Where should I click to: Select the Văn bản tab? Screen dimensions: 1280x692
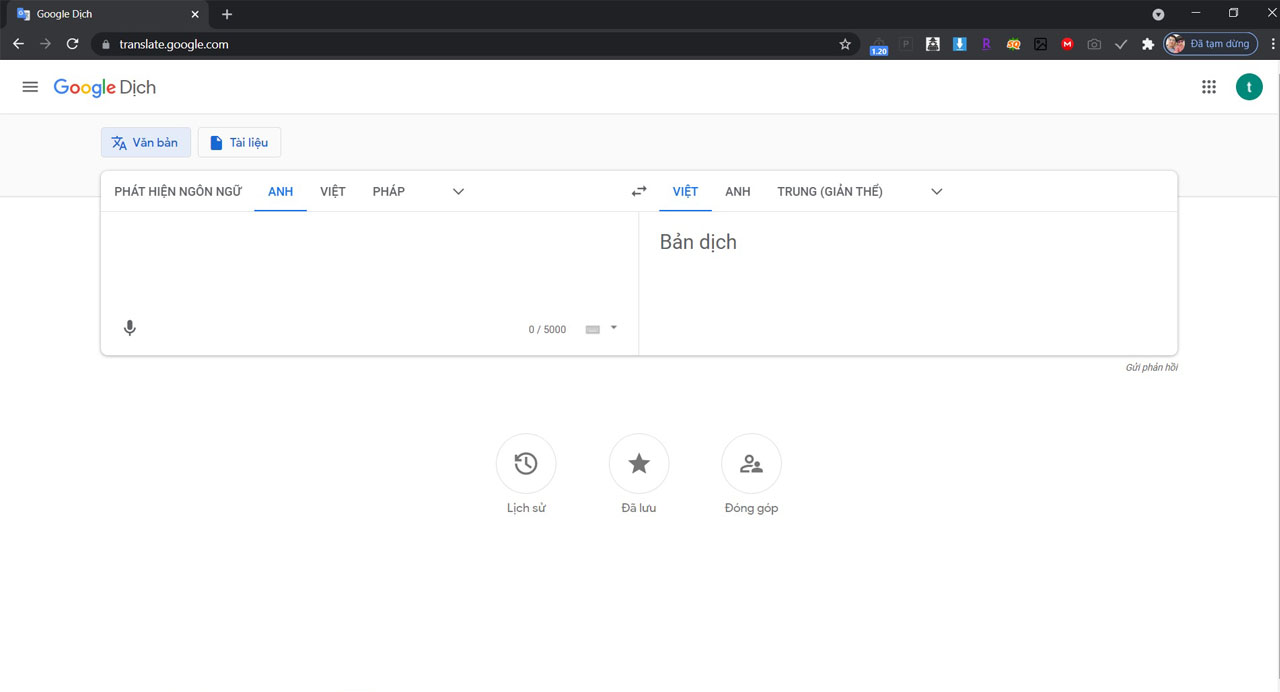[x=146, y=142]
